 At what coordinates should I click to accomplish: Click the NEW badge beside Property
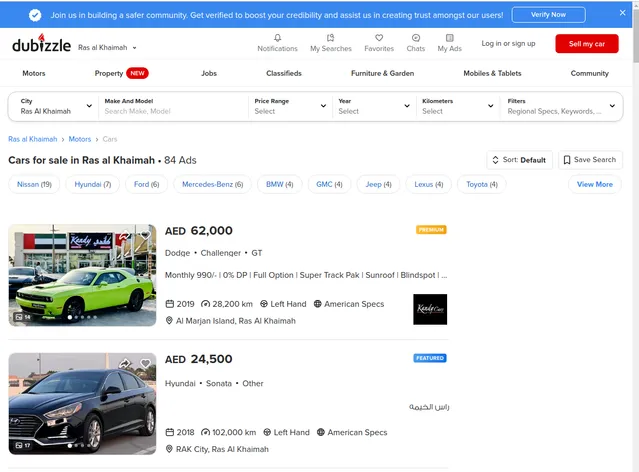(137, 73)
